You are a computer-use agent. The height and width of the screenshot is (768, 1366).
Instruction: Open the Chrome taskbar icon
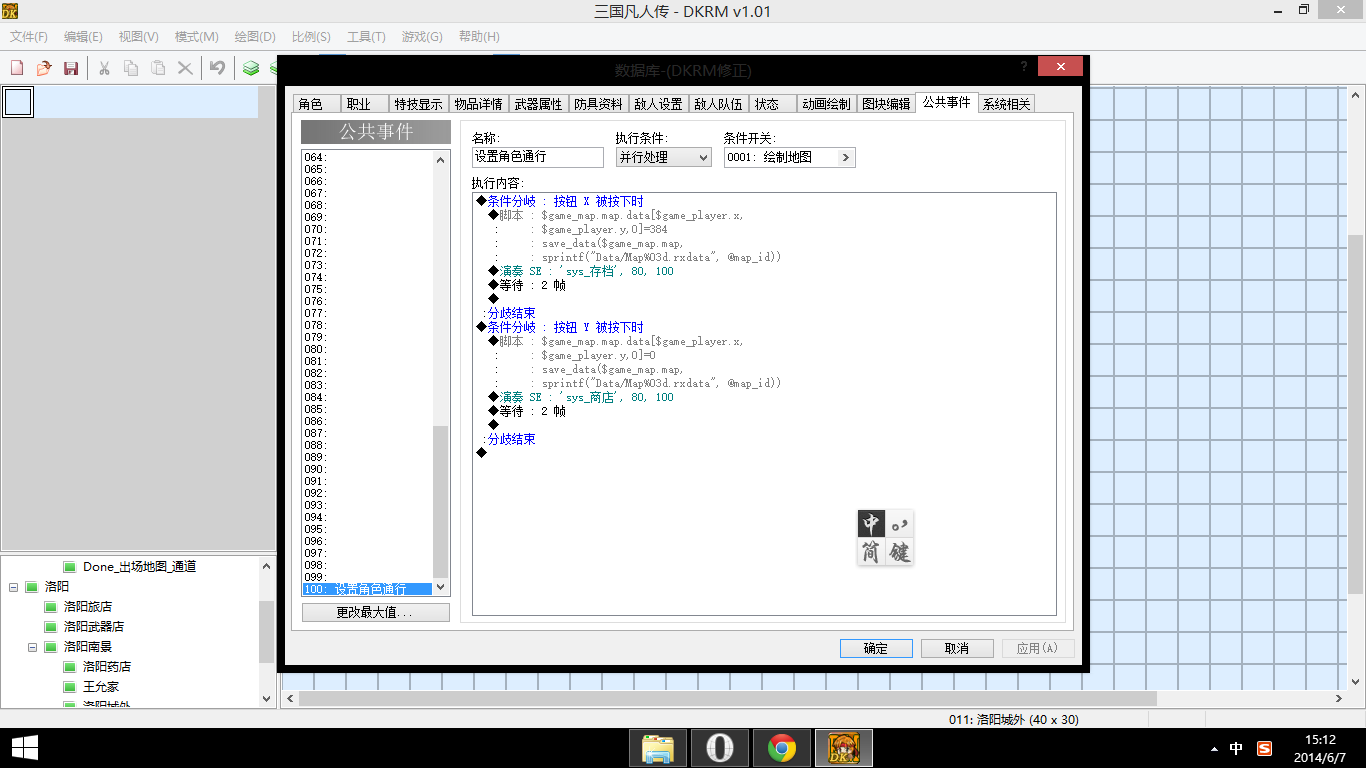781,748
